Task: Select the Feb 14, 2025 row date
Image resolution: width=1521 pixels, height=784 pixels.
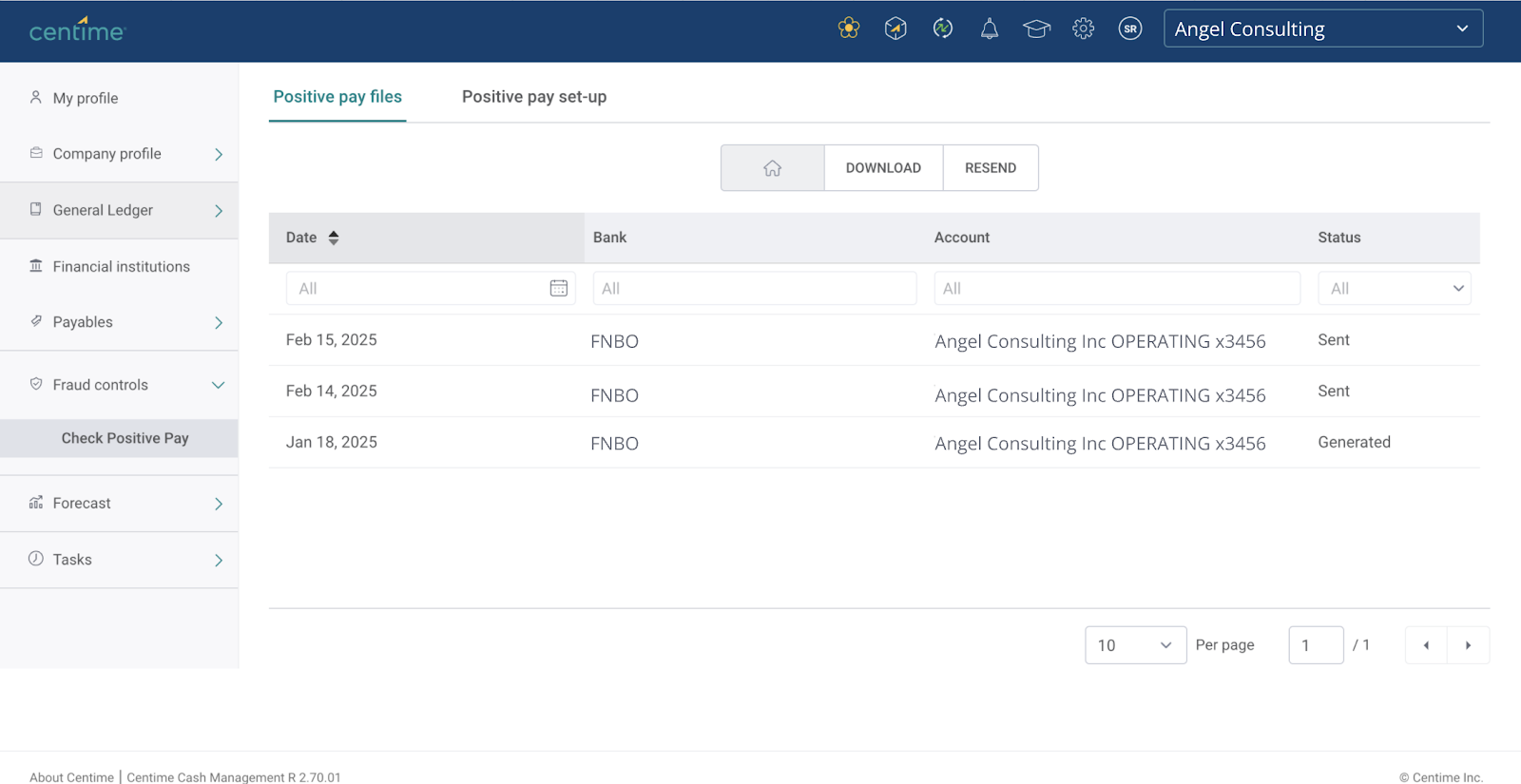Action: click(332, 392)
